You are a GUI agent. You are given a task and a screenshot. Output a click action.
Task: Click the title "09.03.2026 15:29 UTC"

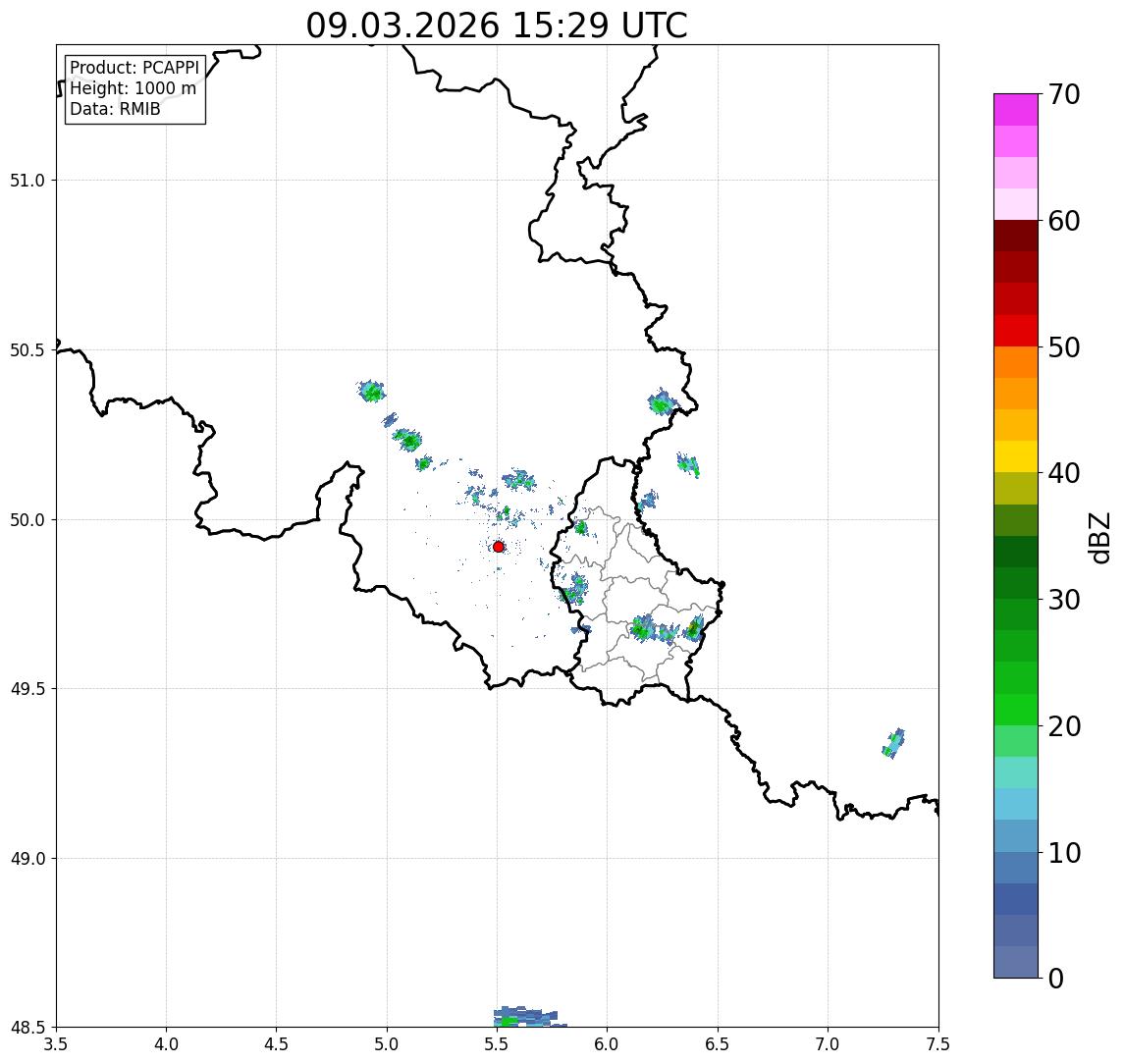coord(497,26)
